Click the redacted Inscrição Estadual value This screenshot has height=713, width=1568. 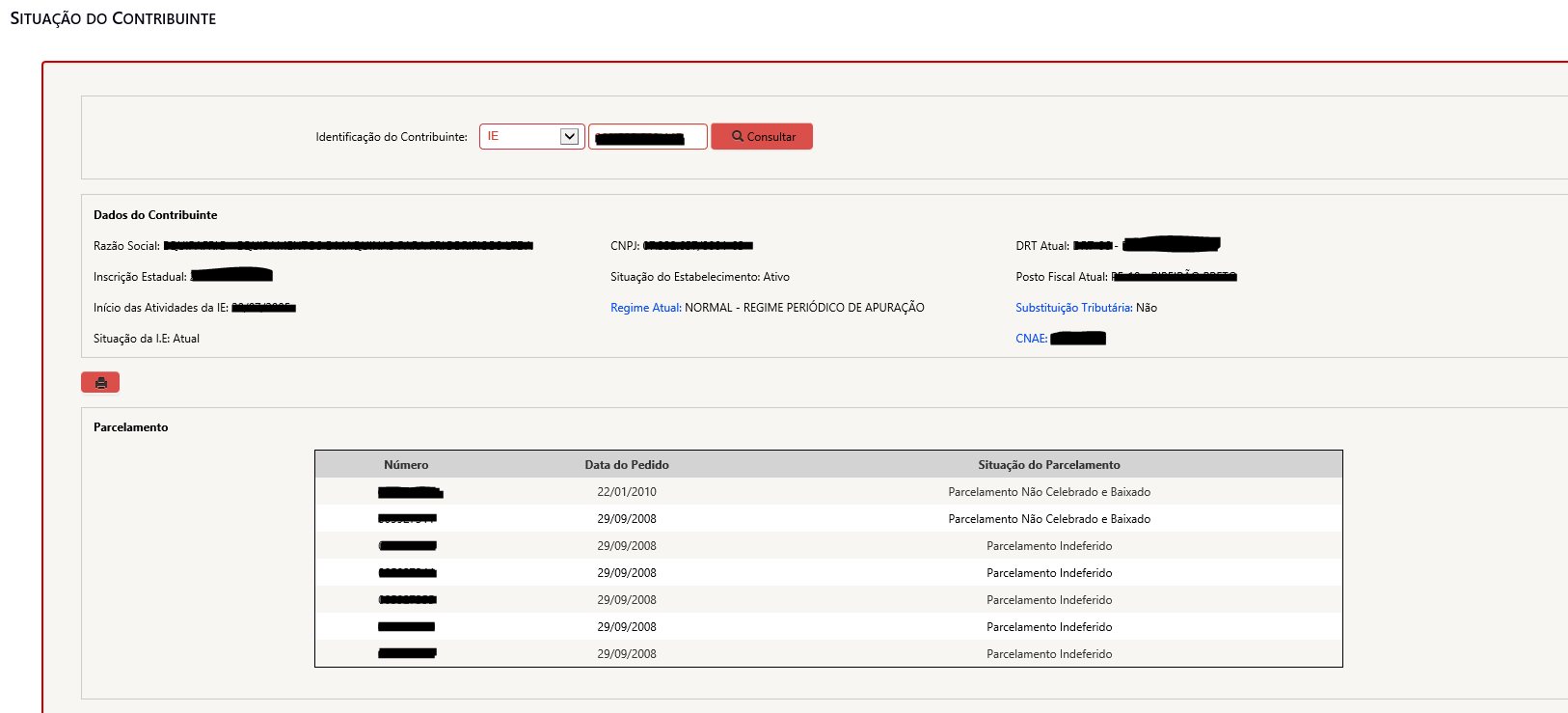pyautogui.click(x=231, y=276)
